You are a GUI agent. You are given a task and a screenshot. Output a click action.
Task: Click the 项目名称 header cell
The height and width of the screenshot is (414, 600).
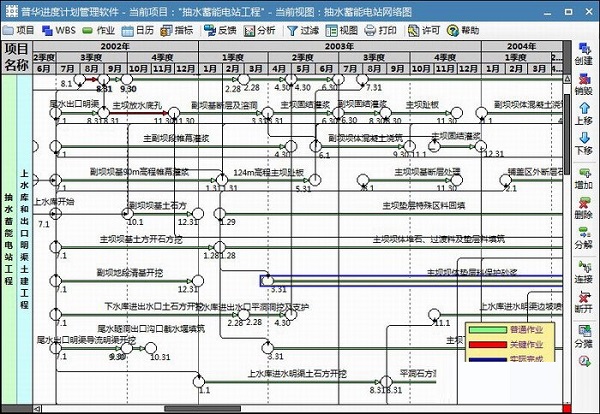[x=16, y=57]
